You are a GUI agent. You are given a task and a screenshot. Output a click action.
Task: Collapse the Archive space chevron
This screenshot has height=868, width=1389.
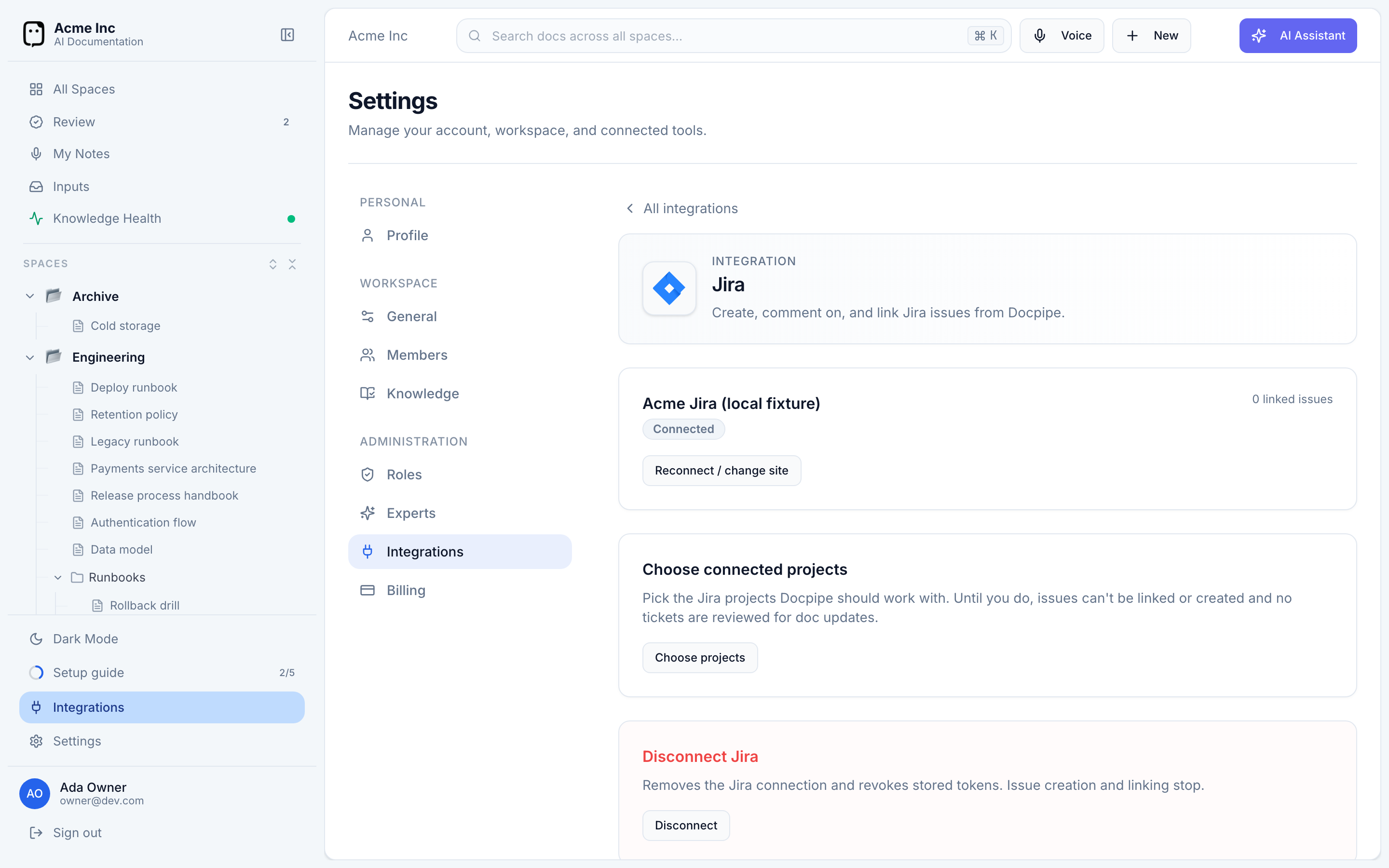coord(30,296)
